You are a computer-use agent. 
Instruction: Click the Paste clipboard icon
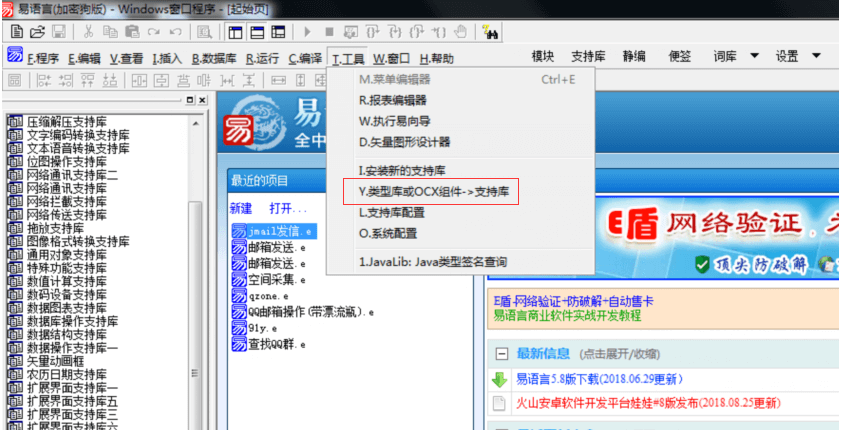click(132, 32)
